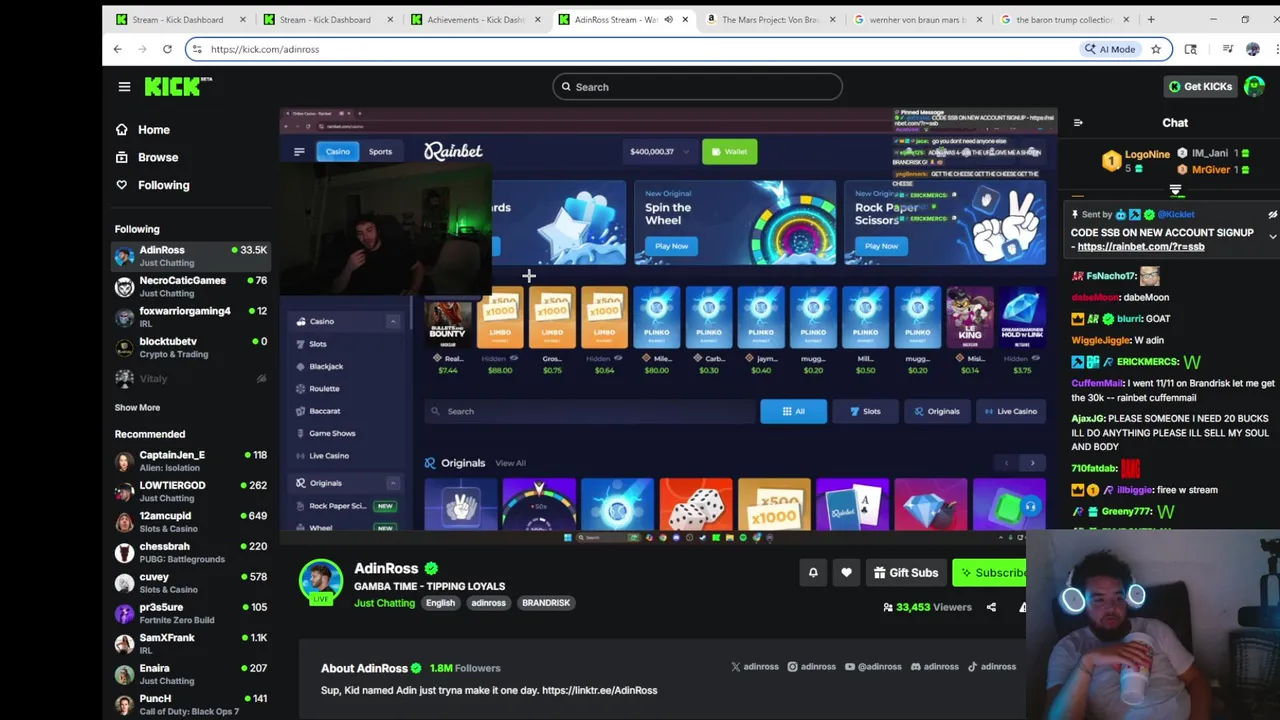Image resolution: width=1280 pixels, height=720 pixels.
Task: Open Browse from the sidebar
Action: pos(157,157)
